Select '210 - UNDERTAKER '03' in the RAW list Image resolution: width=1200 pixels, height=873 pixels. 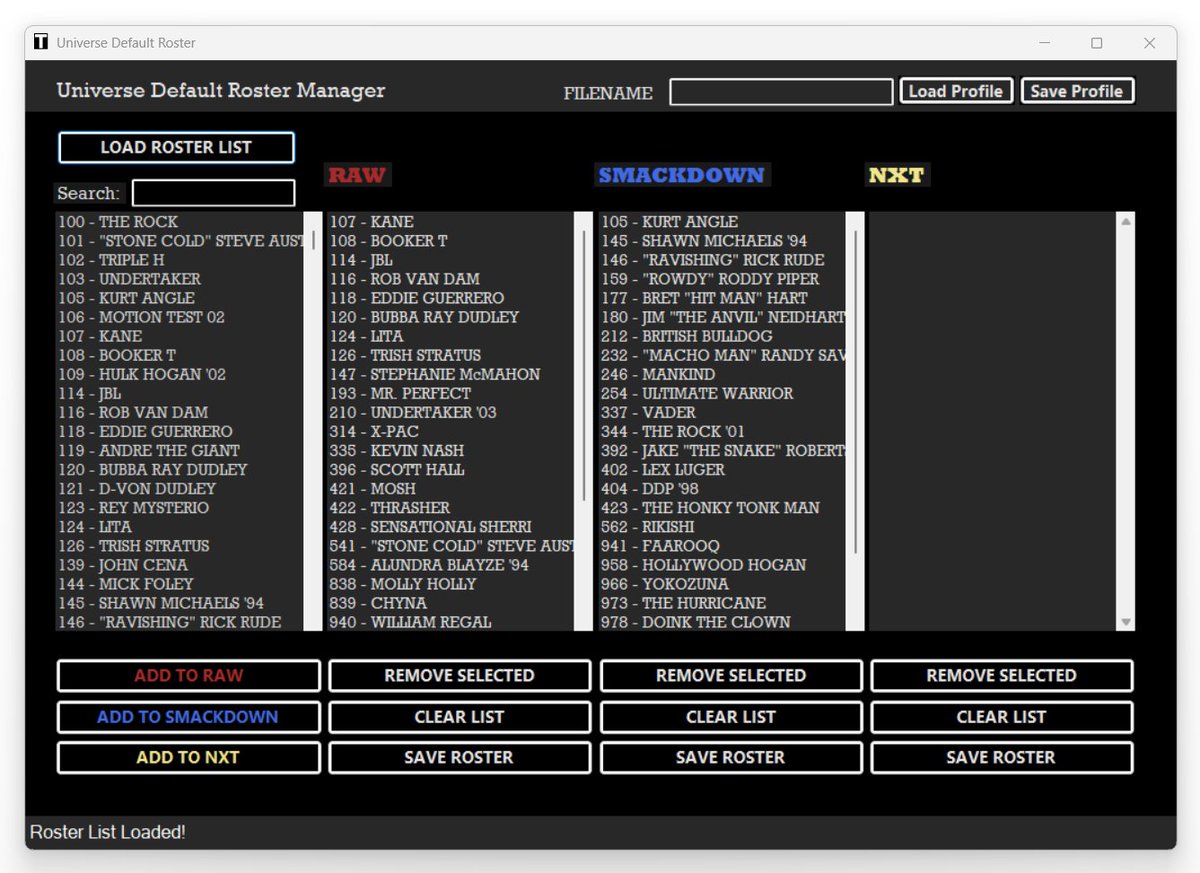[451, 412]
